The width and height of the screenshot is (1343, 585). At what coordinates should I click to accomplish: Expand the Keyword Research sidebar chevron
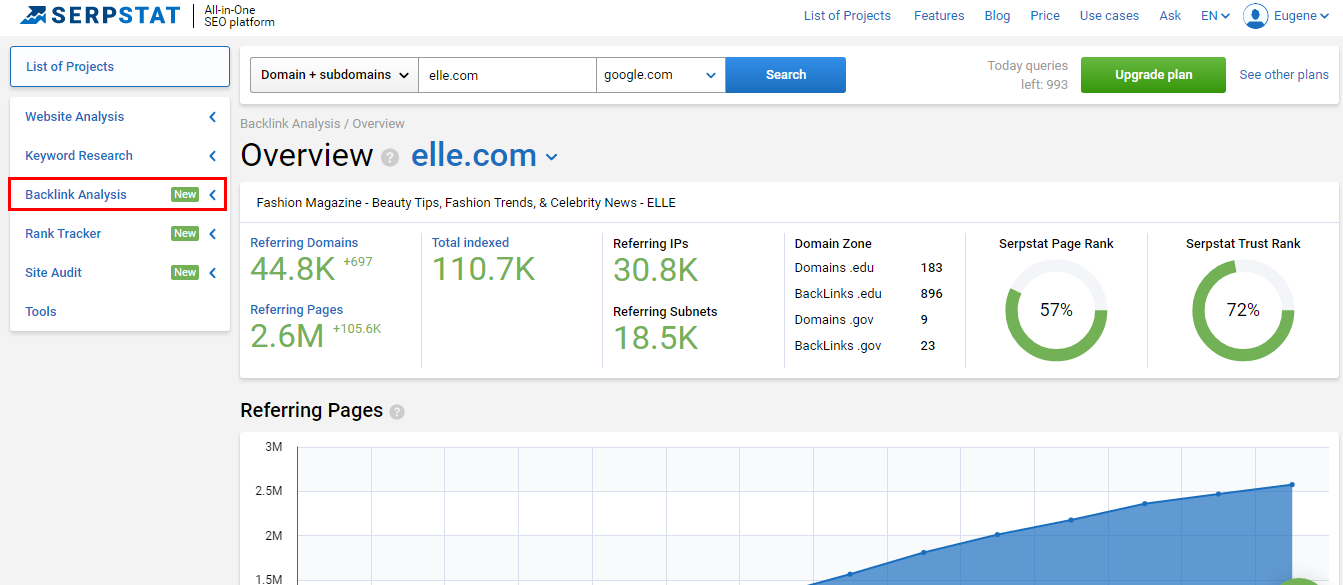tap(212, 156)
